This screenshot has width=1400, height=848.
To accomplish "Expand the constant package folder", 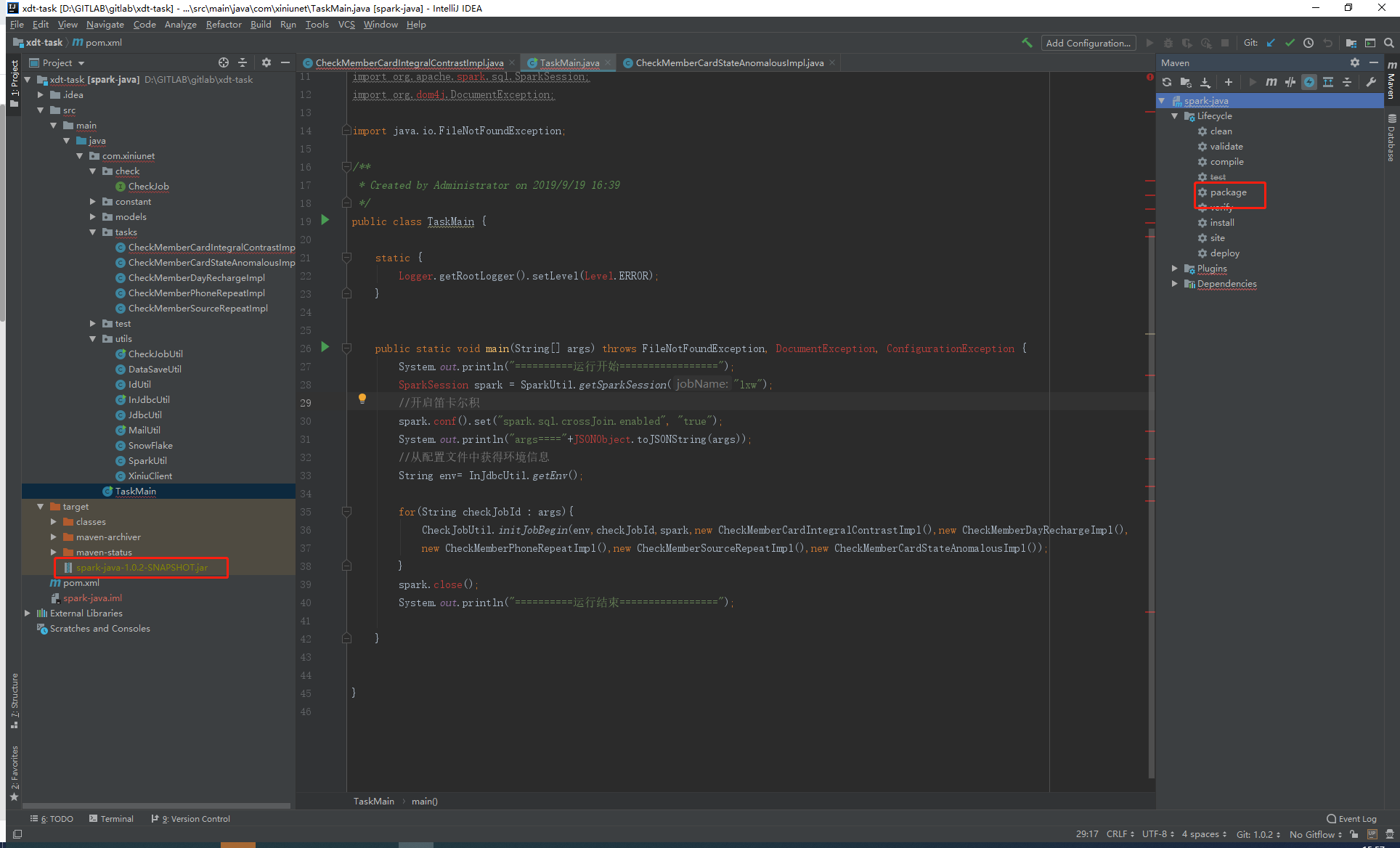I will tap(93, 202).
